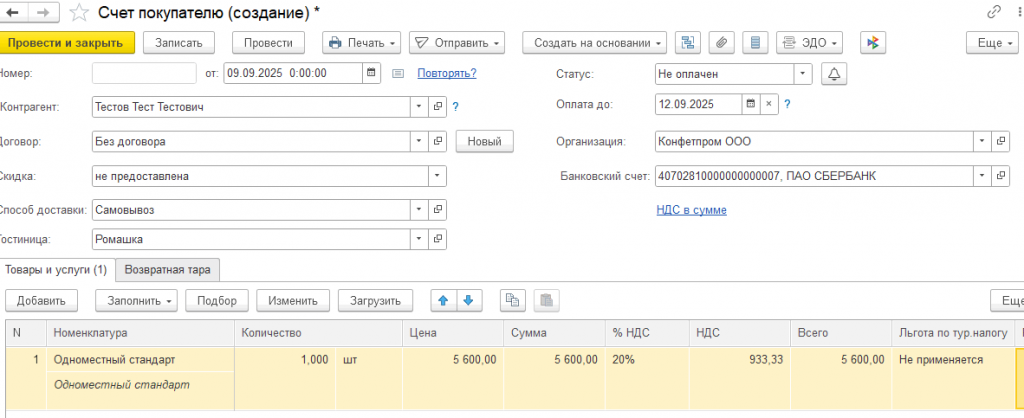Click Добавить to add a row

[x=42, y=300]
